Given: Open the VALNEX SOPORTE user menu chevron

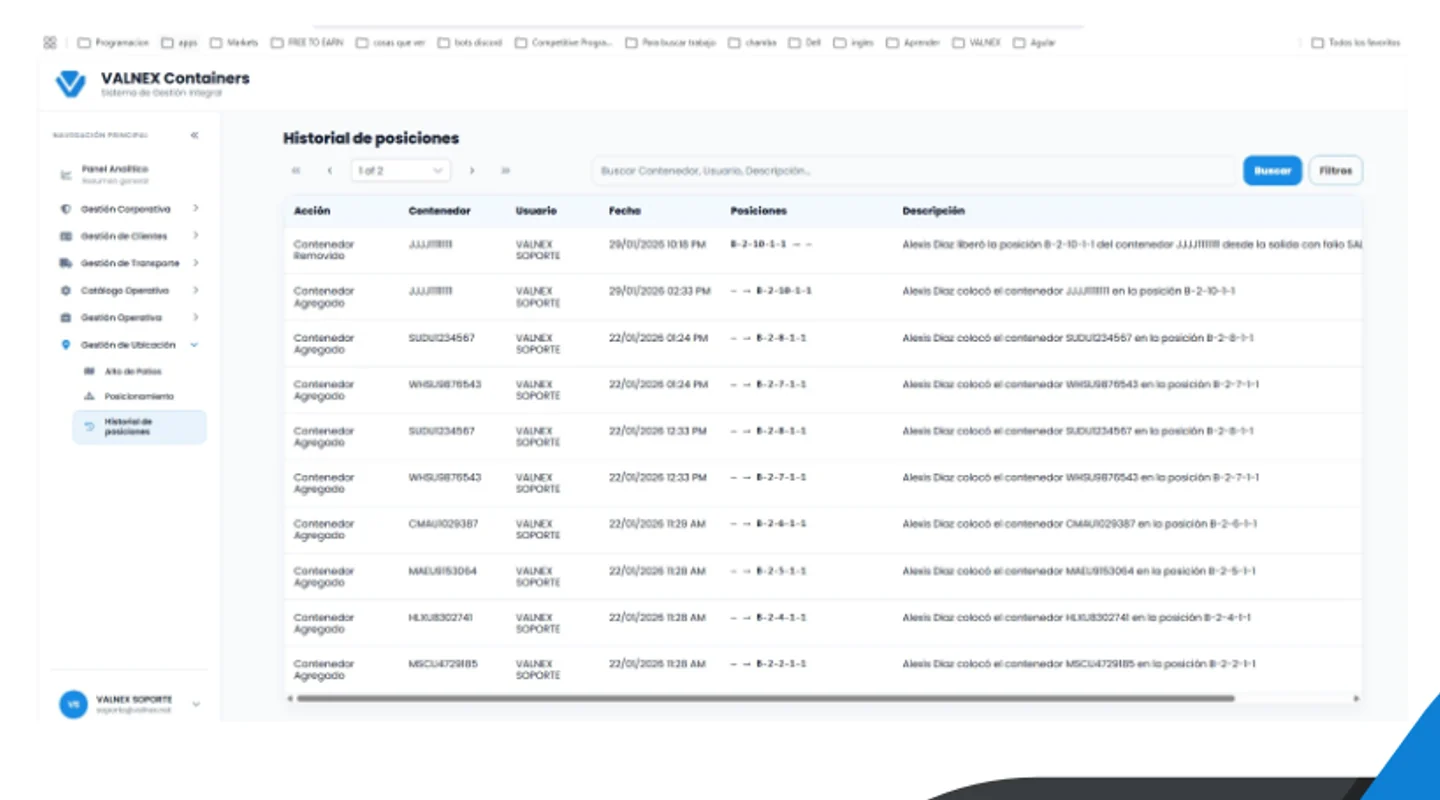Looking at the screenshot, I should coord(196,704).
